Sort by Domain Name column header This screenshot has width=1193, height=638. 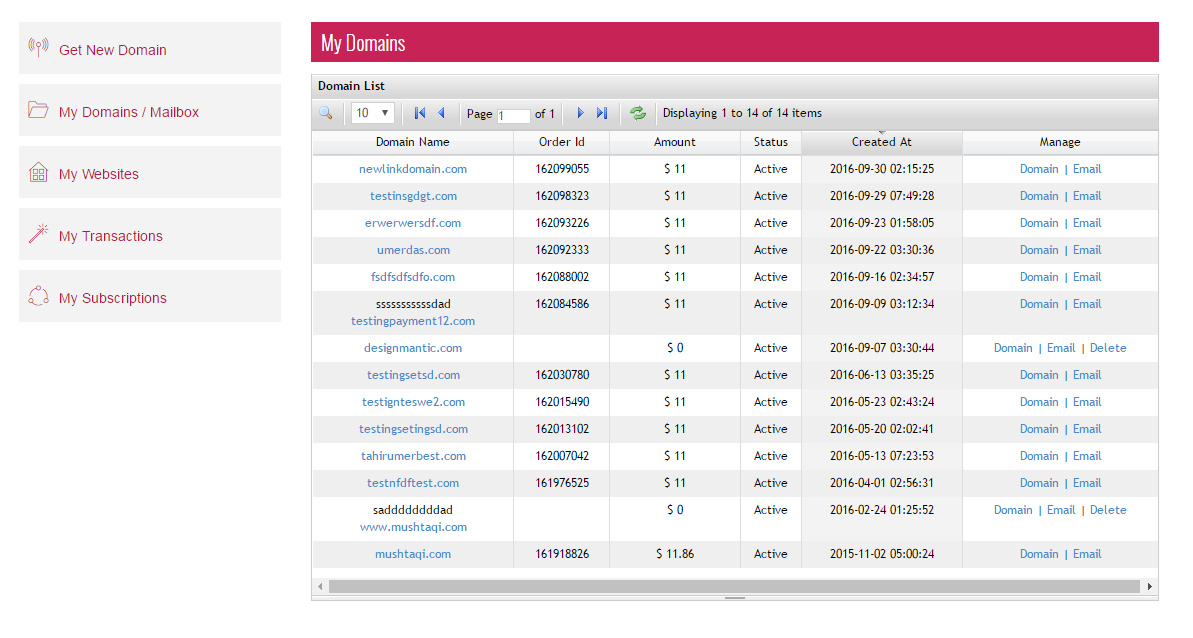(x=412, y=142)
